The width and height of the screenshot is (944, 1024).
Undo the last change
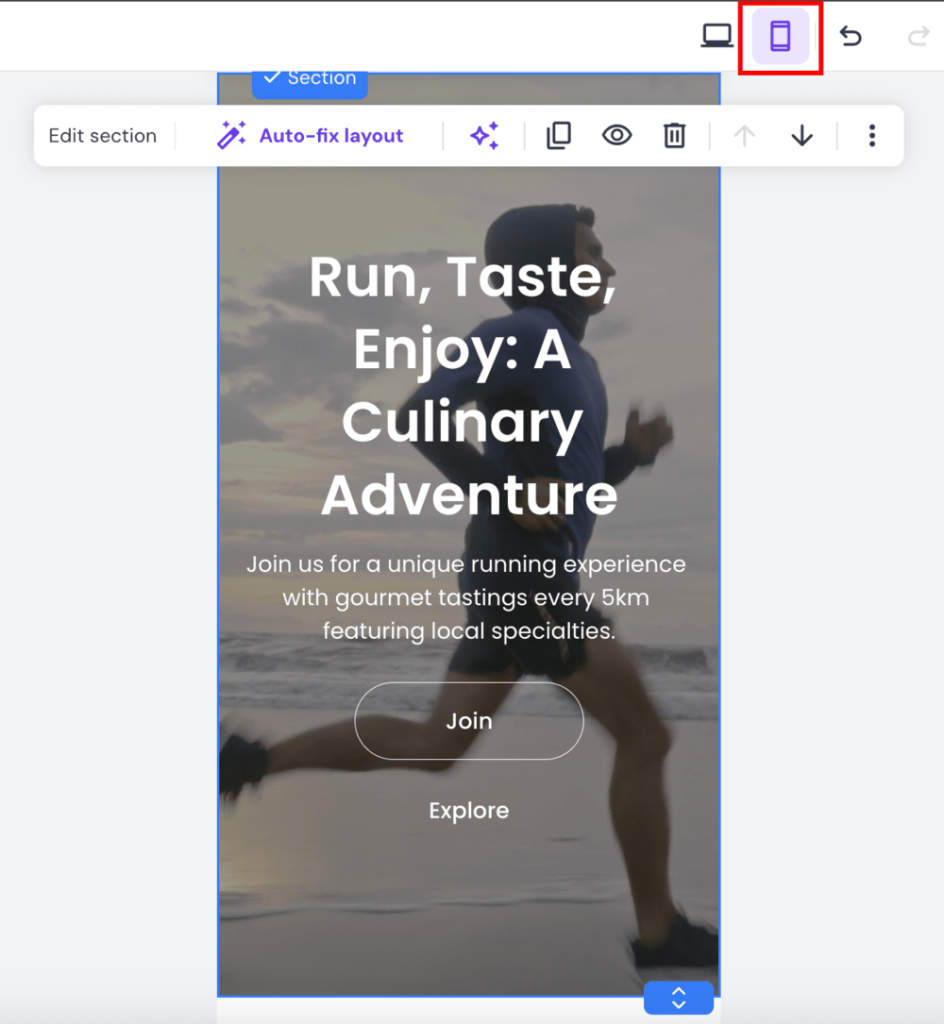(850, 36)
